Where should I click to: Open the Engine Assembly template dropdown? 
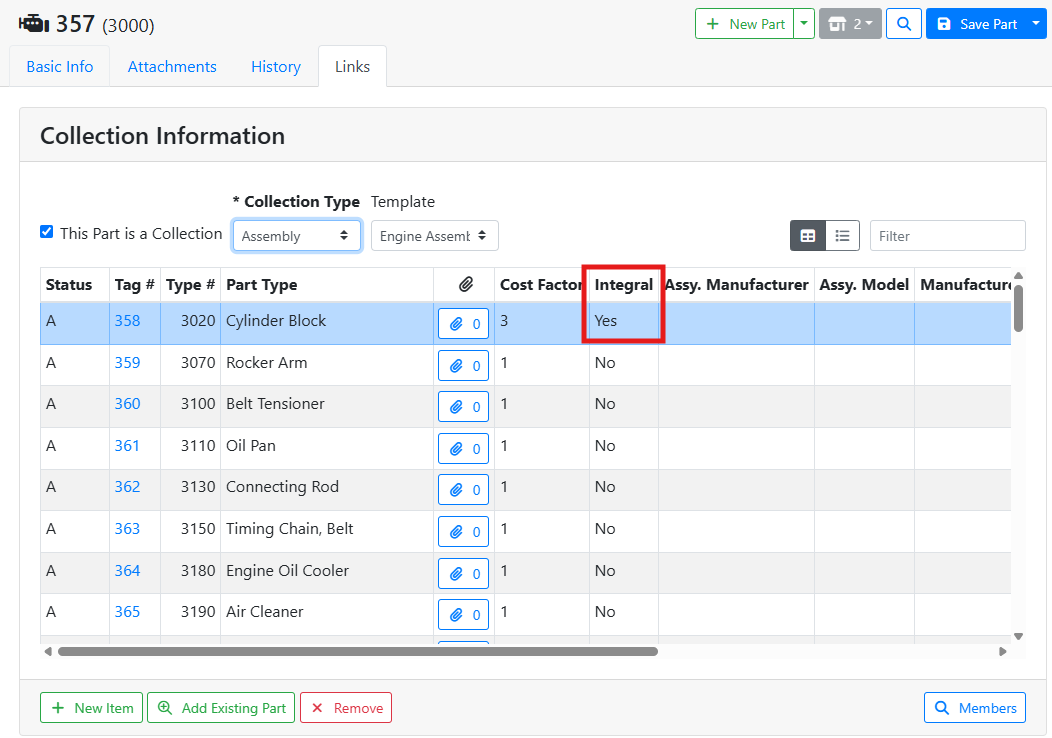[x=434, y=236]
